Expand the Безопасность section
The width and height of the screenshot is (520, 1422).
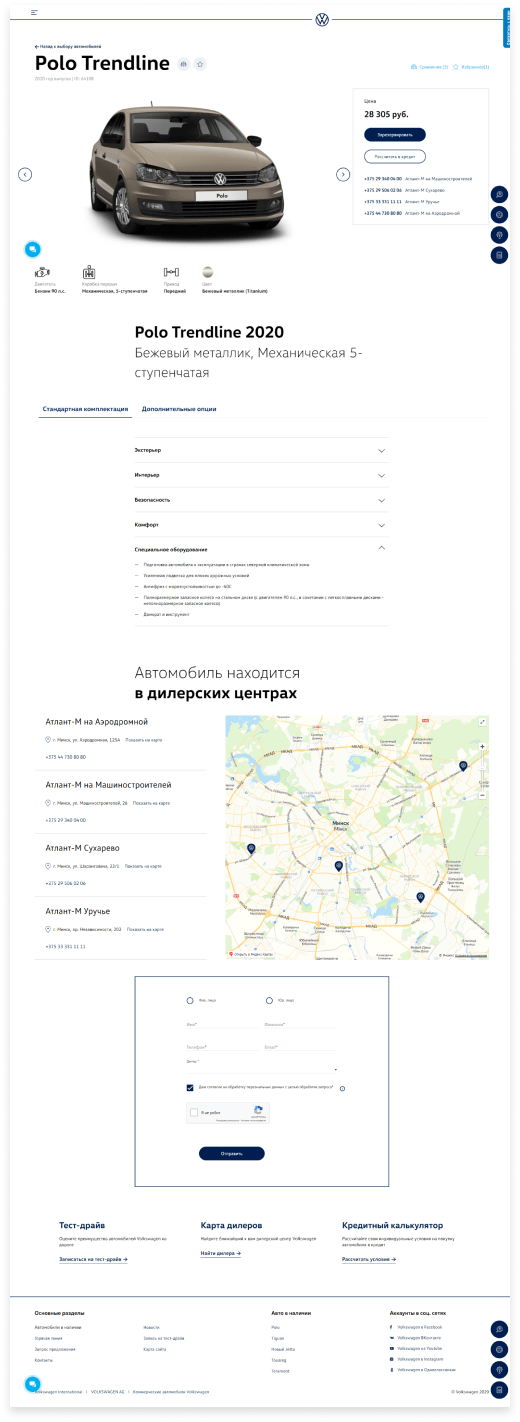click(261, 500)
